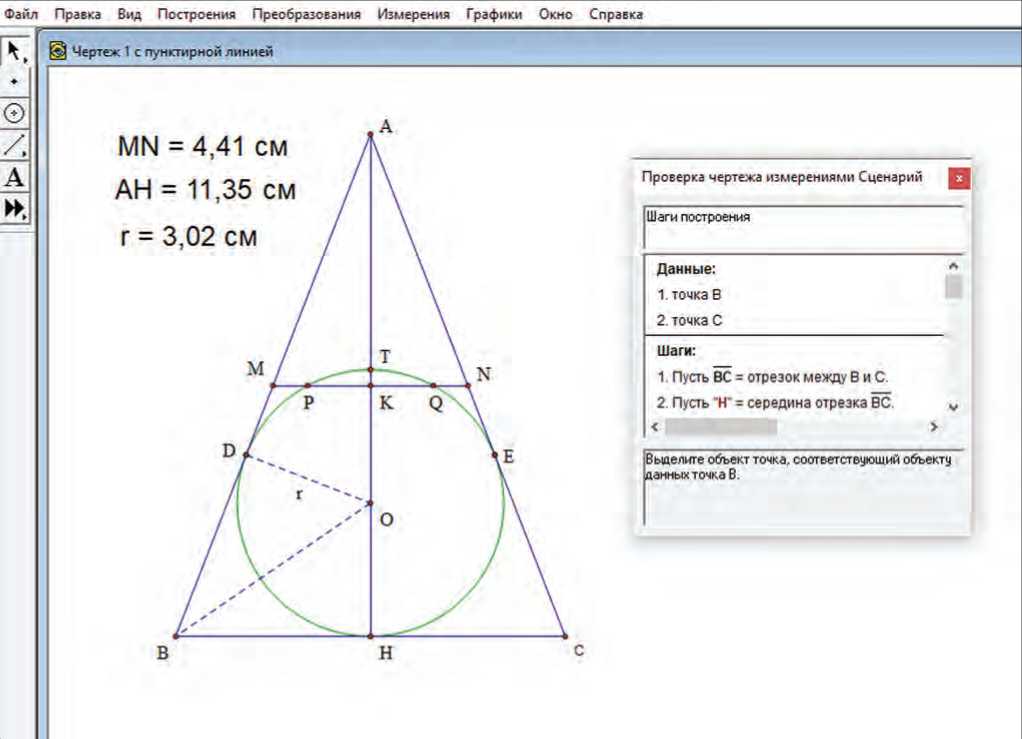The width and height of the screenshot is (1022, 739).
Task: Click the document icon beside Чертеж 1 title
Action: [x=58, y=51]
